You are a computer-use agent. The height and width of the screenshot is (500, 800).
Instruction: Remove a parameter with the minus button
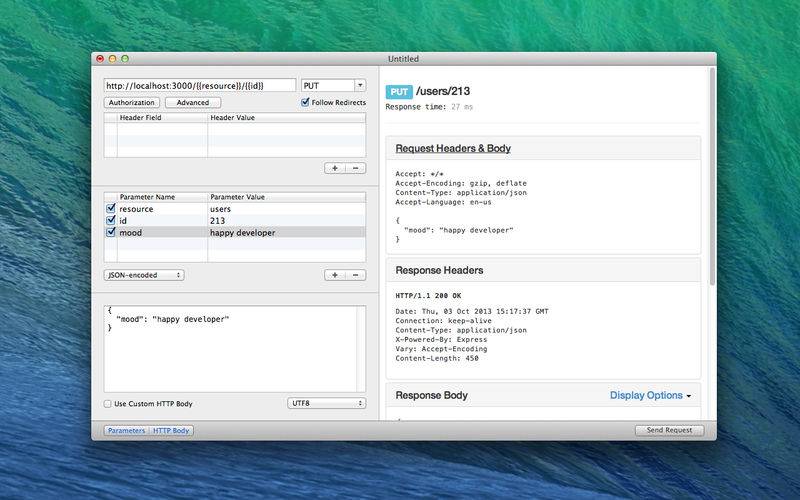(356, 275)
